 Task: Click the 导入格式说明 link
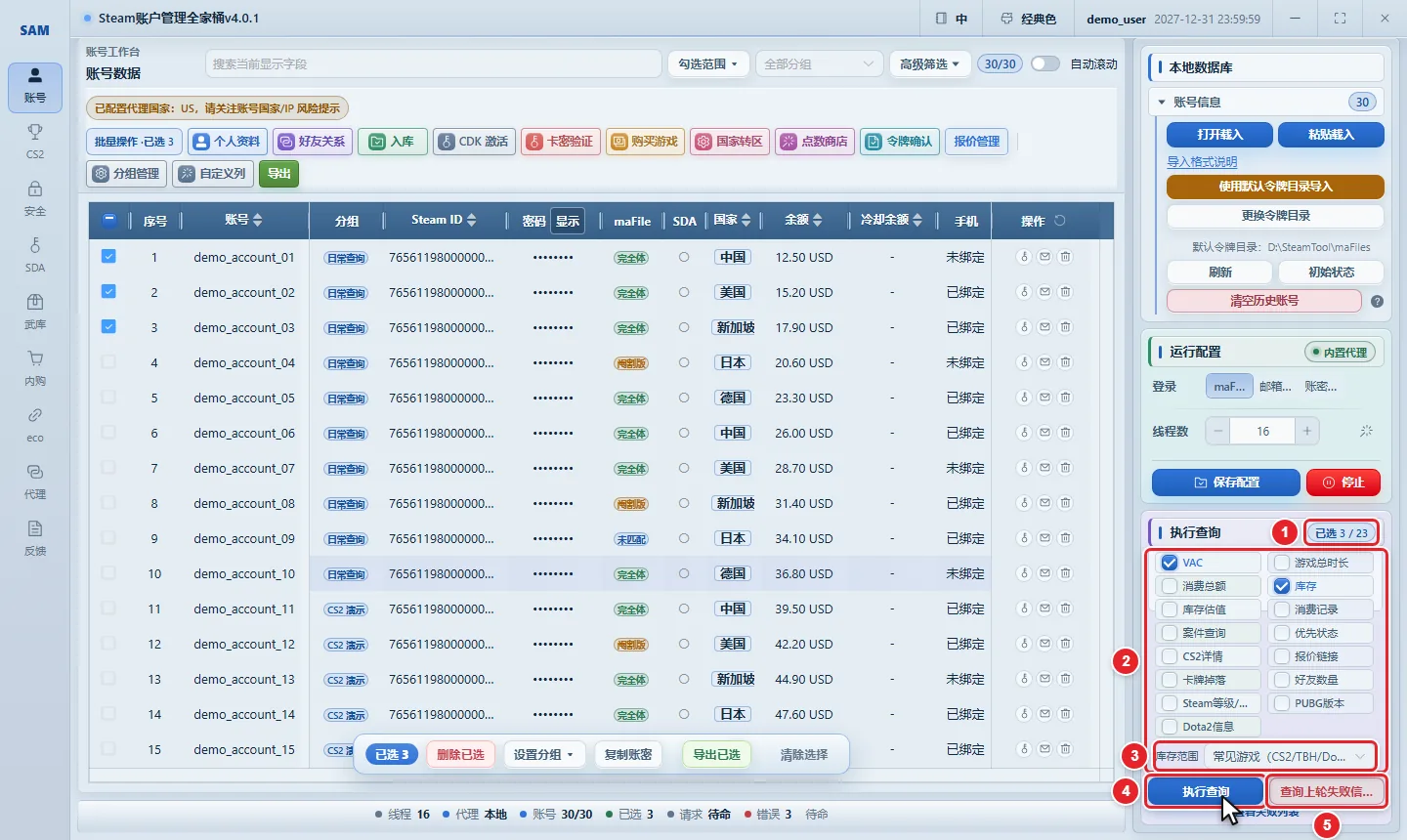click(1202, 162)
